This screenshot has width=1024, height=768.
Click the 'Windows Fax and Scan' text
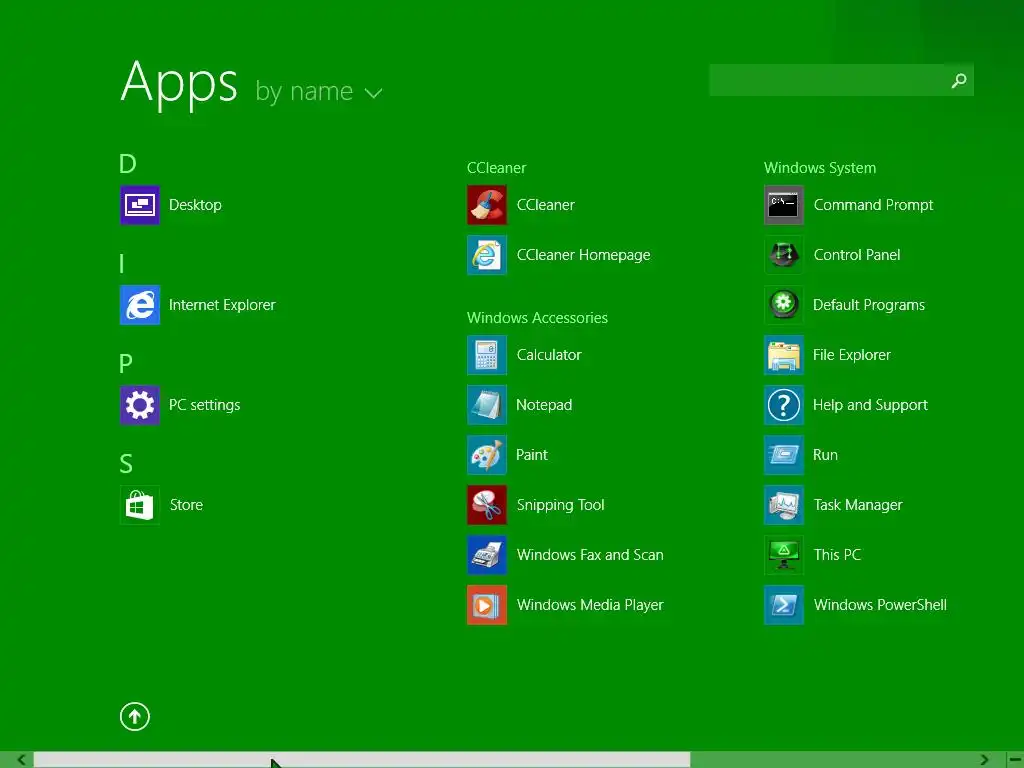[590, 554]
